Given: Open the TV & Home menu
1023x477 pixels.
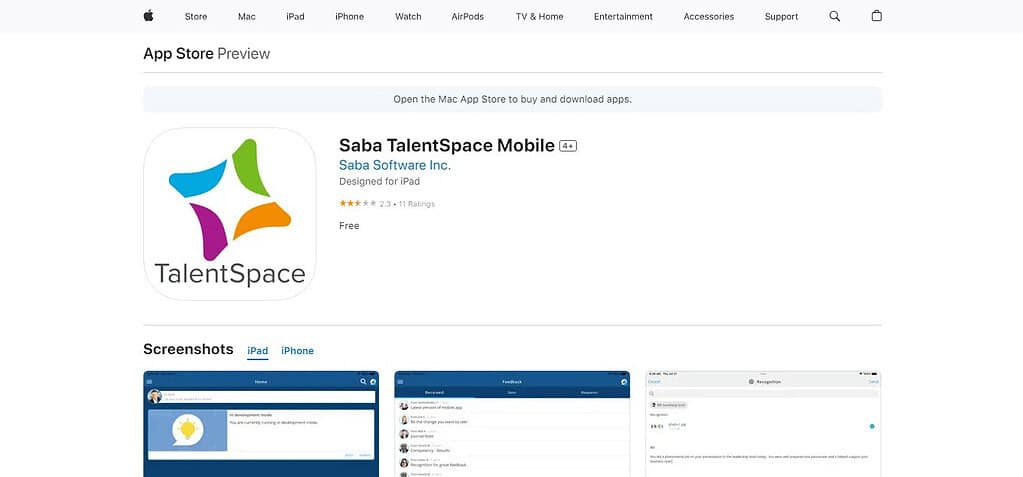Looking at the screenshot, I should [x=540, y=16].
